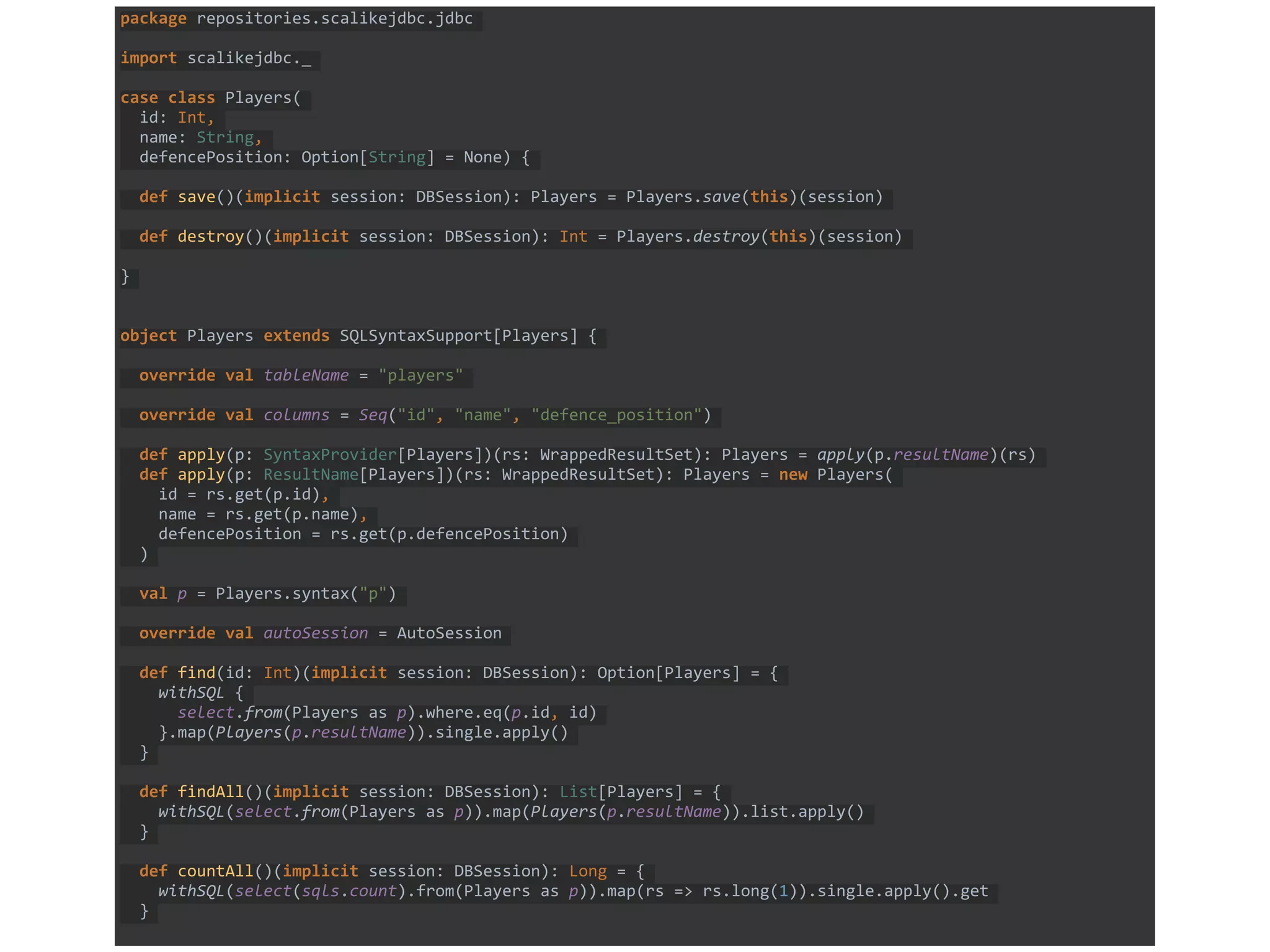This screenshot has width=1270, height=952.
Task: Click 'id = rs.get(p.id),' line
Action: [244, 495]
